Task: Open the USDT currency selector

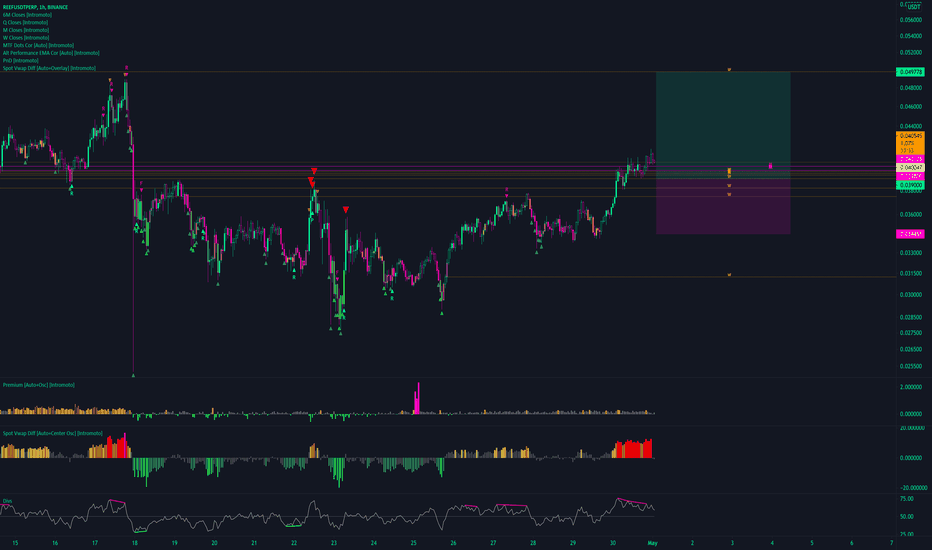Action: click(914, 7)
